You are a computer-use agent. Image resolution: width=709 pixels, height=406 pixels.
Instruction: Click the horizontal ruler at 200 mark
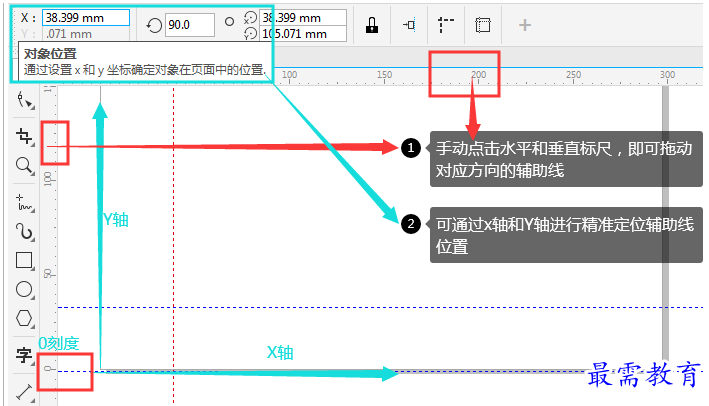478,75
